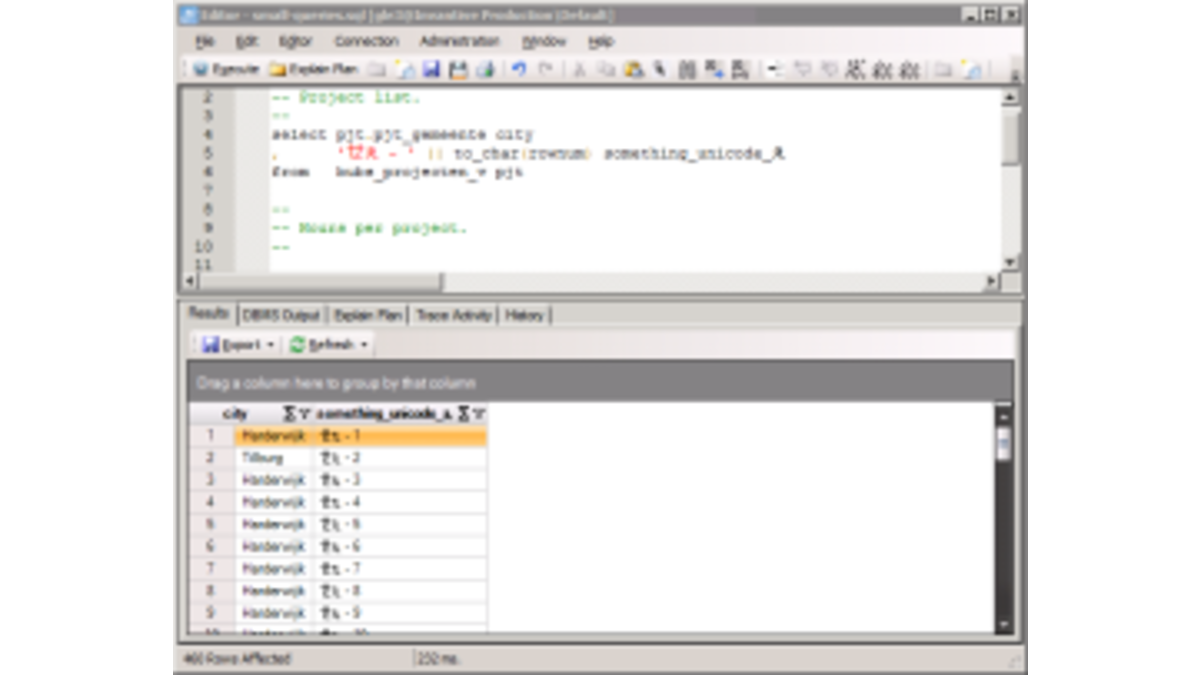The image size is (1200, 675).
Task: Switch to the DBMS Output tab
Action: pyautogui.click(x=283, y=315)
